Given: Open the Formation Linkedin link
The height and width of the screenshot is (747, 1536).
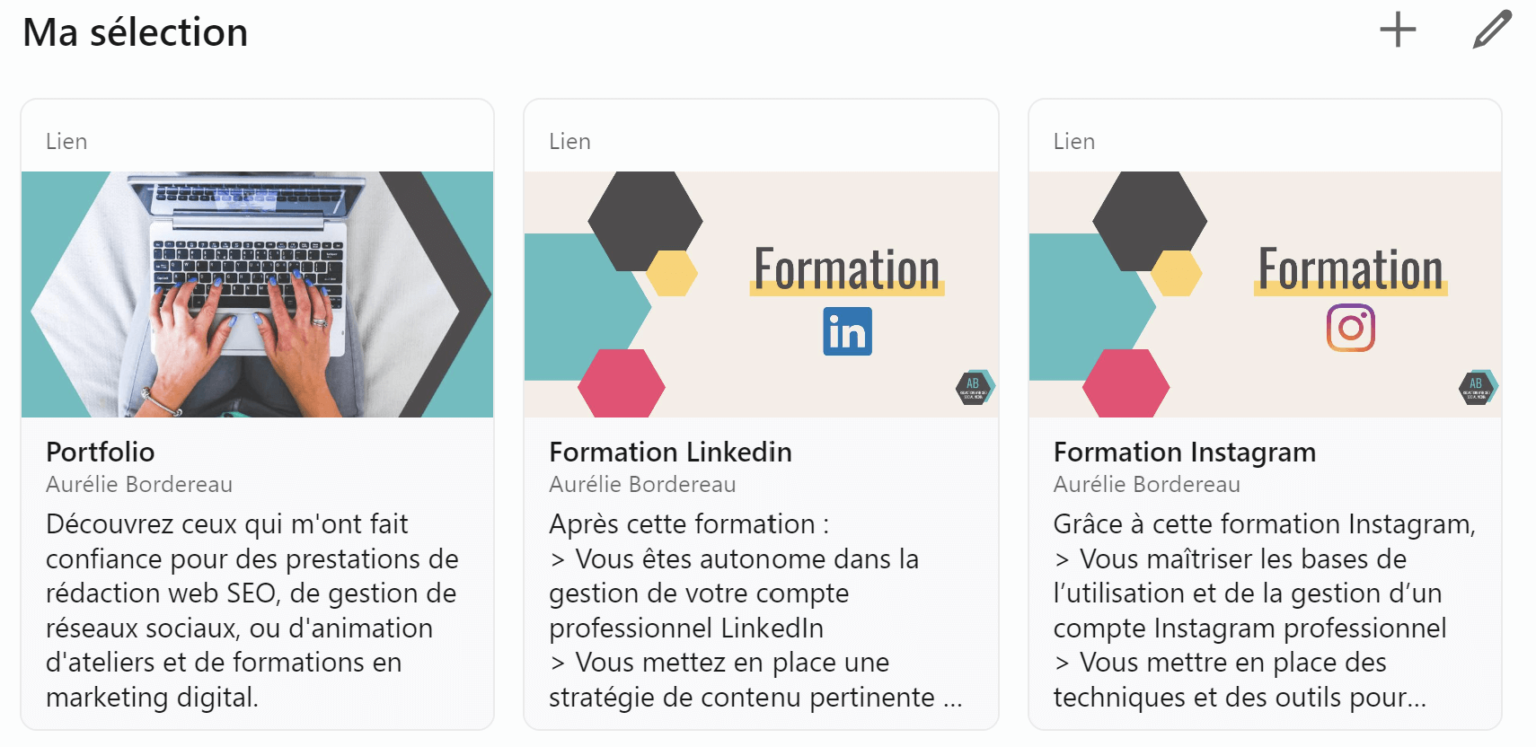Looking at the screenshot, I should (670, 452).
